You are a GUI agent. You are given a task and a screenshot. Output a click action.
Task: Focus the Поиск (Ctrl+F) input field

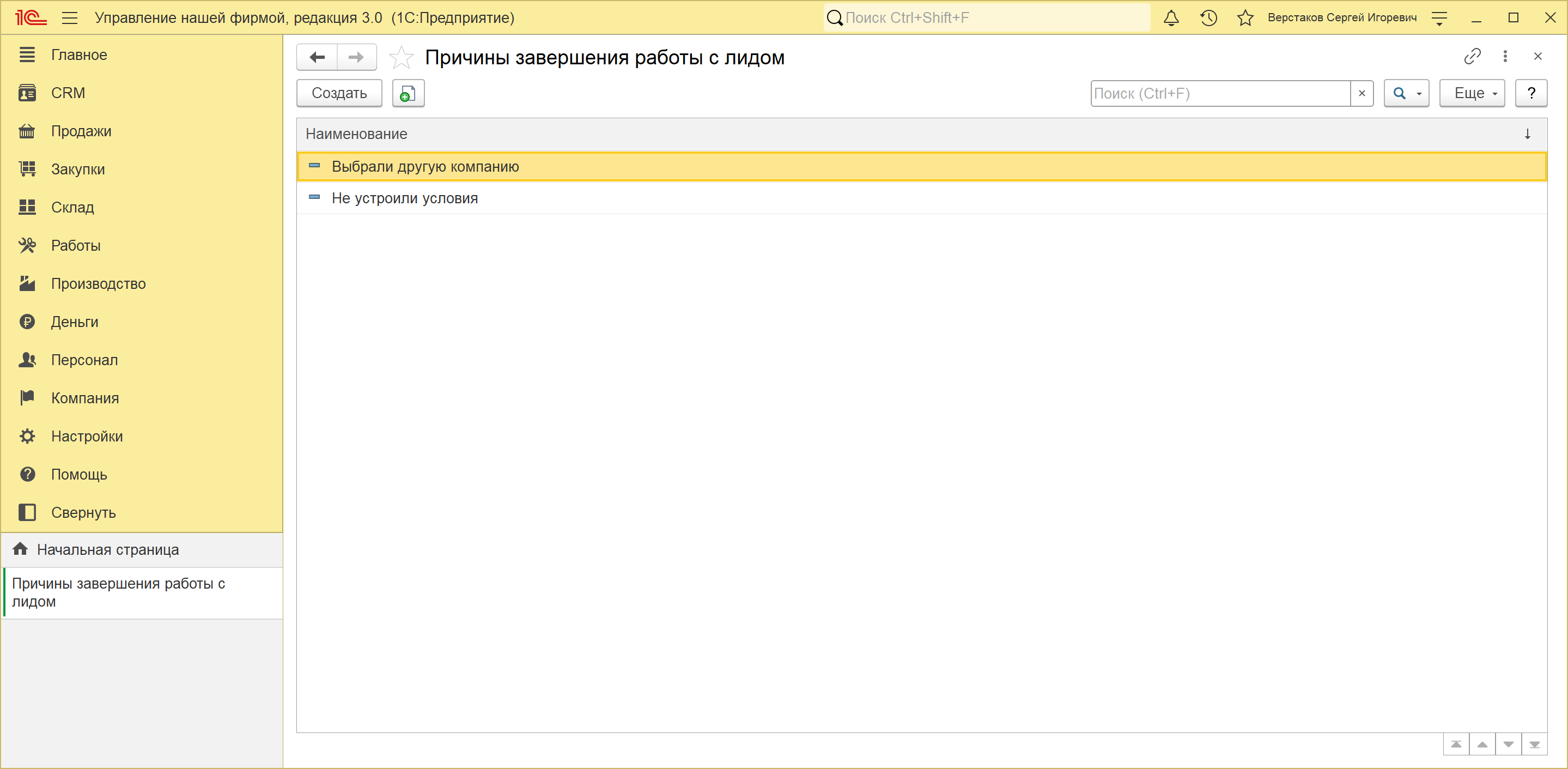[x=1220, y=93]
